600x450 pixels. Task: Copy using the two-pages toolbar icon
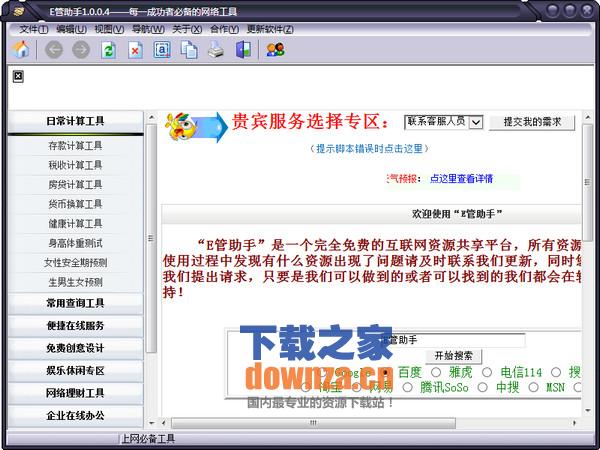pos(189,50)
